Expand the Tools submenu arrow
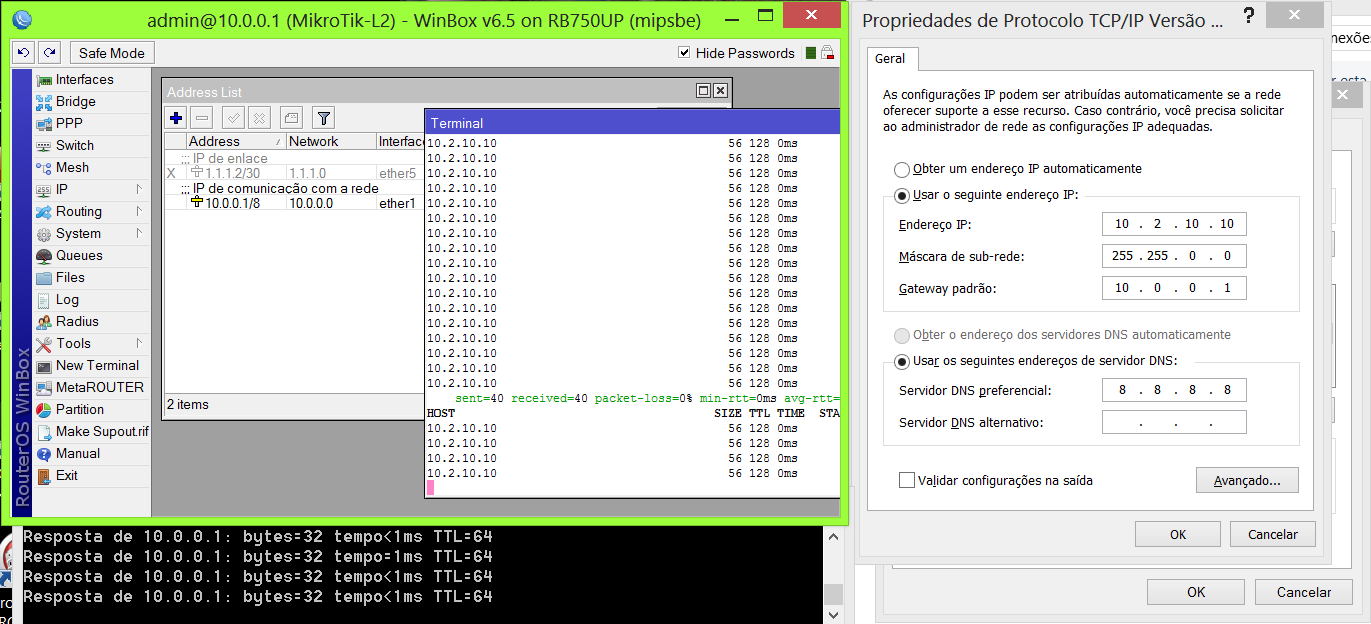This screenshot has width=1371, height=624. point(139,344)
